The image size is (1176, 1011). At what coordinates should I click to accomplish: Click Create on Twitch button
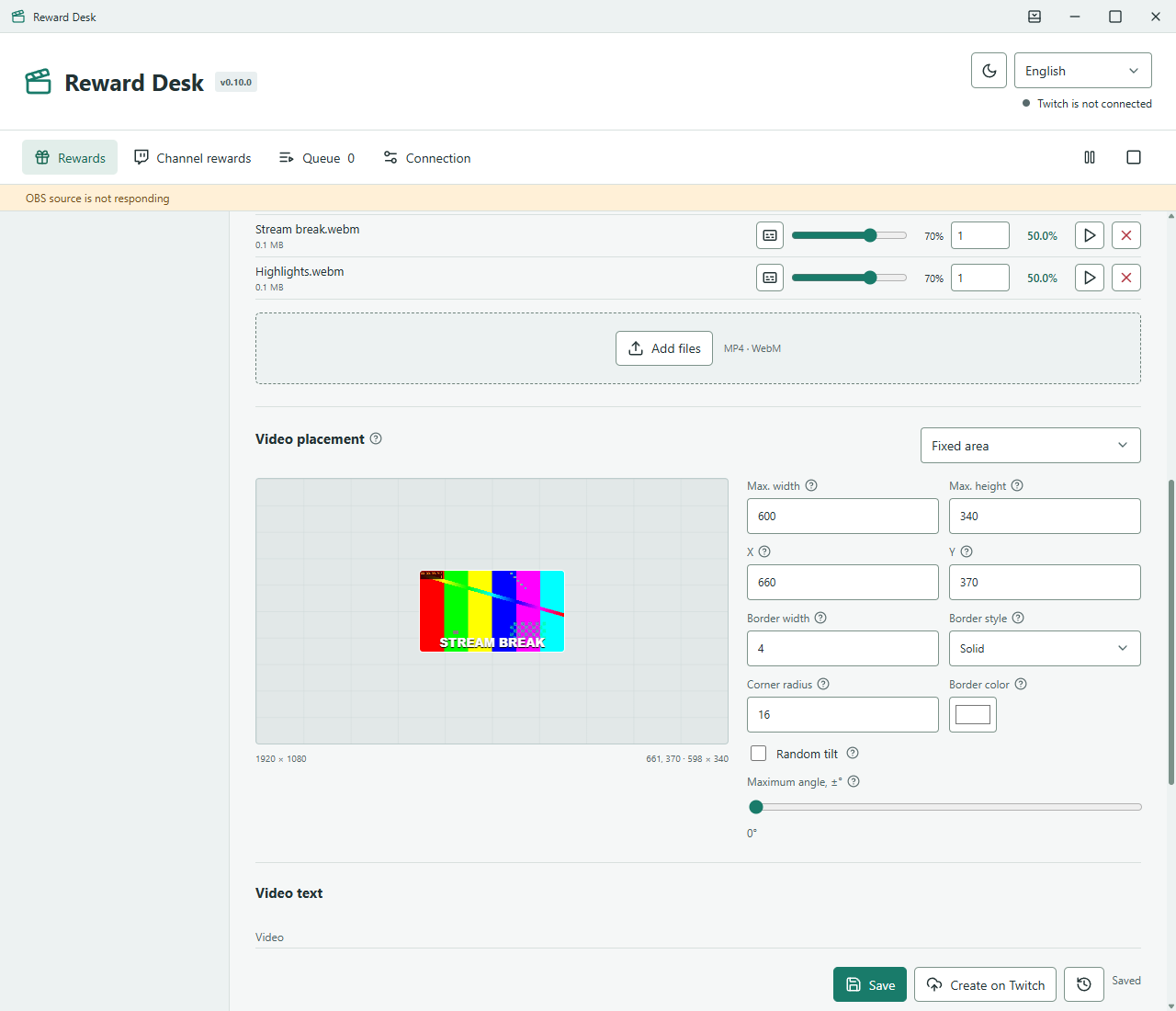pyautogui.click(x=985, y=984)
